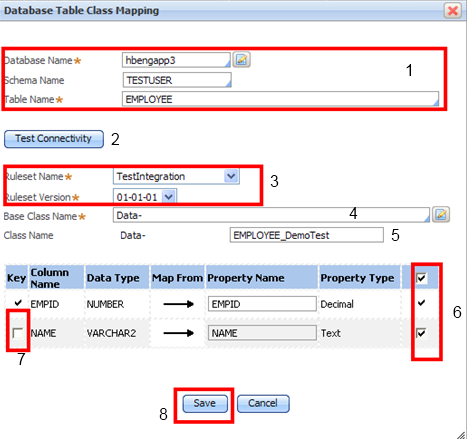Open the Ruleset Version dropdown
Image resolution: width=467 pixels, height=439 pixels.
(x=169, y=197)
